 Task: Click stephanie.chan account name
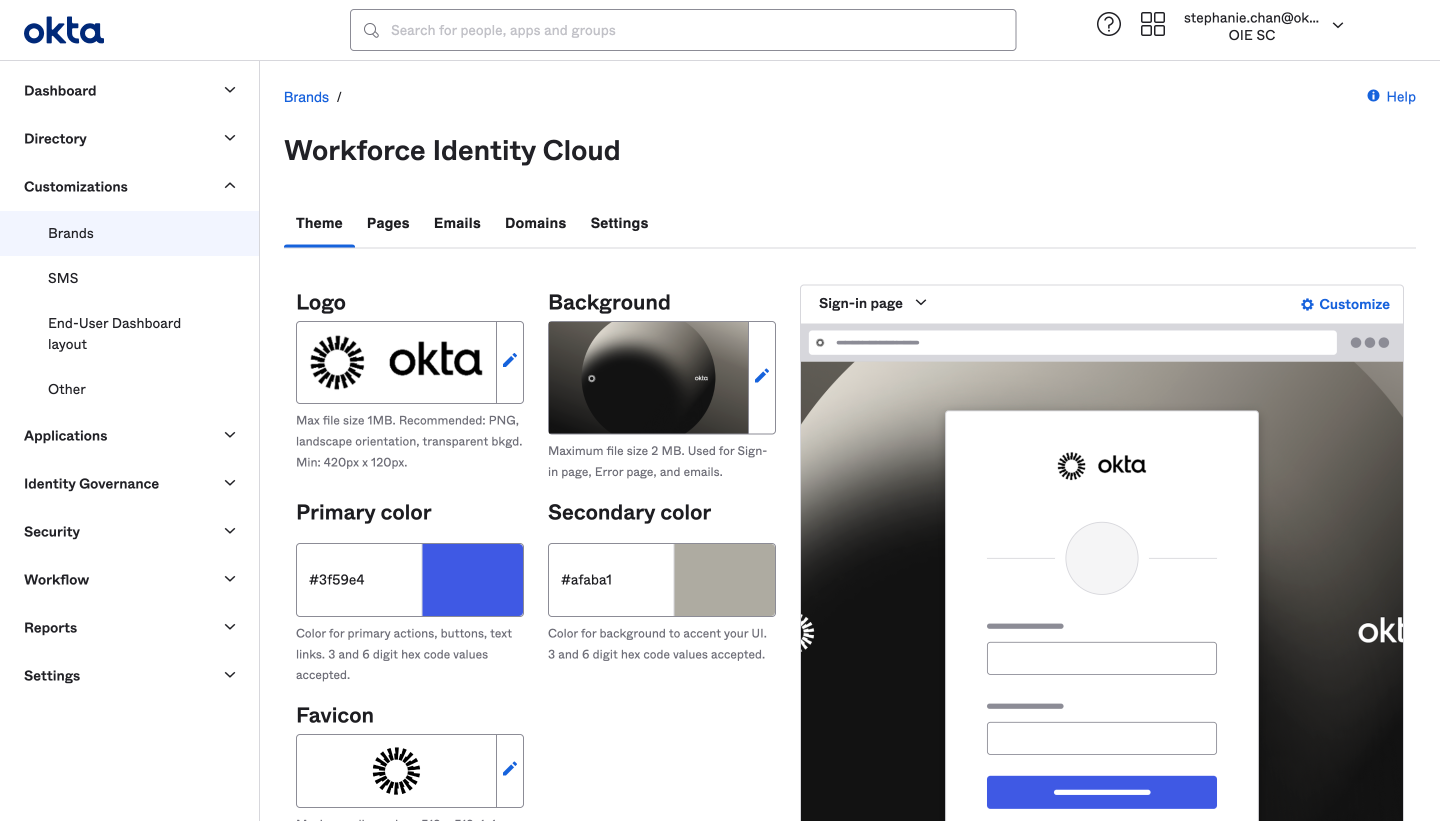1251,18
